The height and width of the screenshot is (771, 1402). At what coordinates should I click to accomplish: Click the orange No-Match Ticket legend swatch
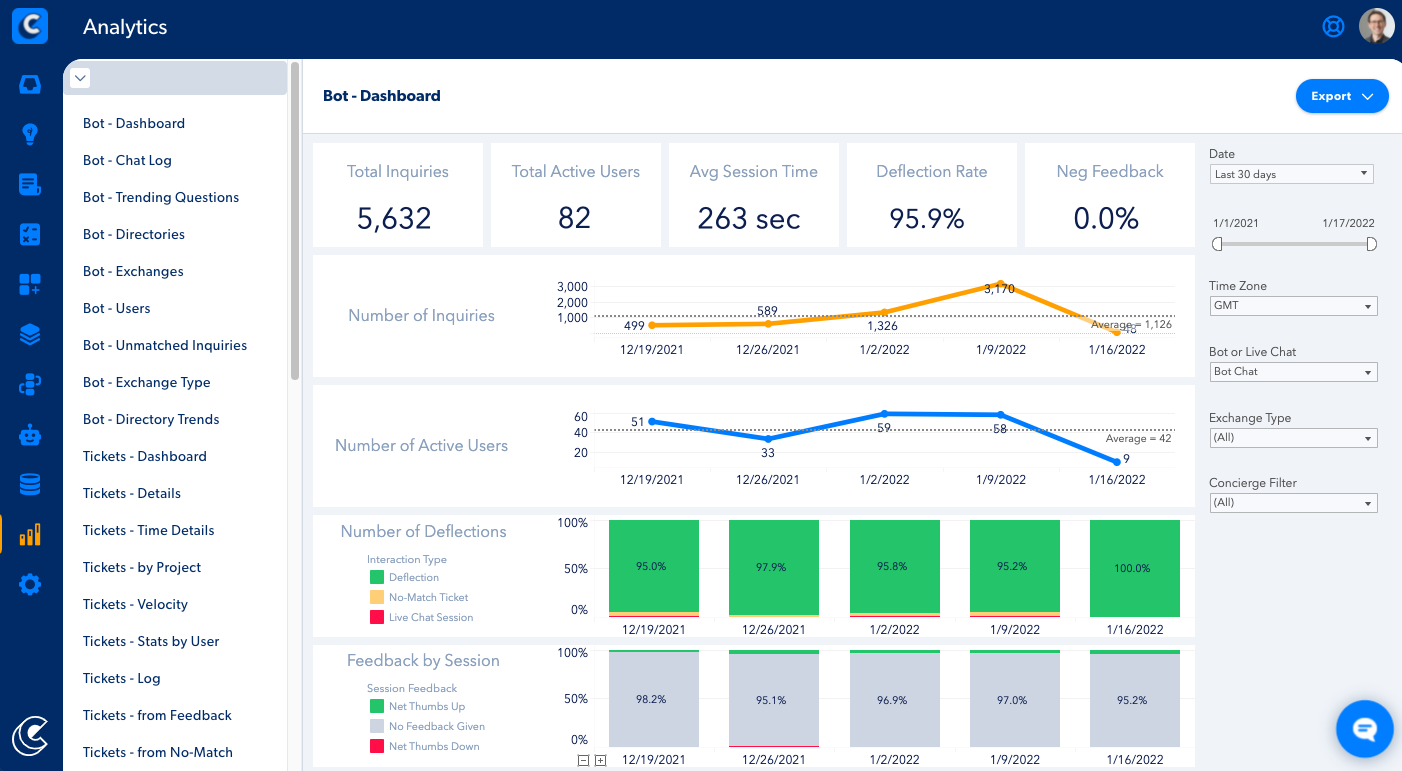pos(377,597)
